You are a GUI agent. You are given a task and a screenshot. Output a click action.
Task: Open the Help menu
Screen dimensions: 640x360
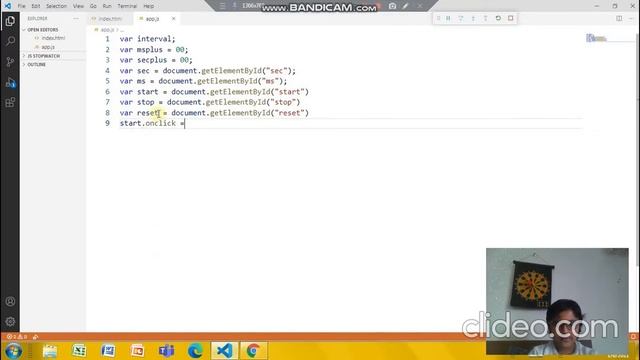click(149, 6)
